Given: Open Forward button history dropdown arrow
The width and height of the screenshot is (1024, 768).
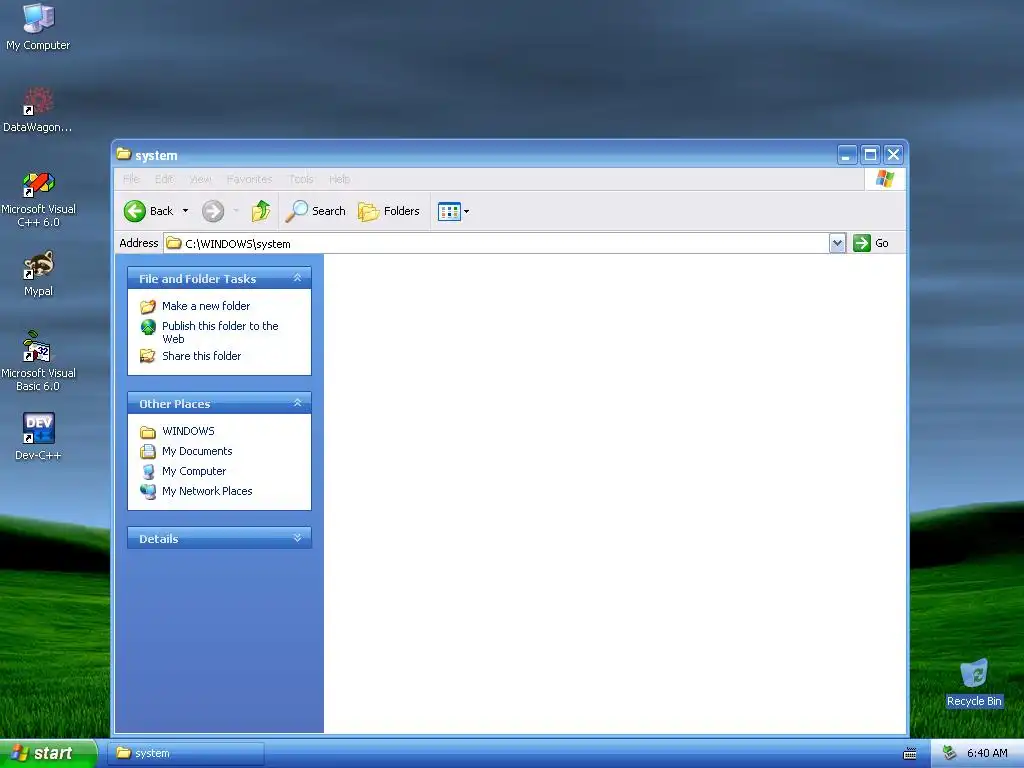Looking at the screenshot, I should tap(236, 211).
